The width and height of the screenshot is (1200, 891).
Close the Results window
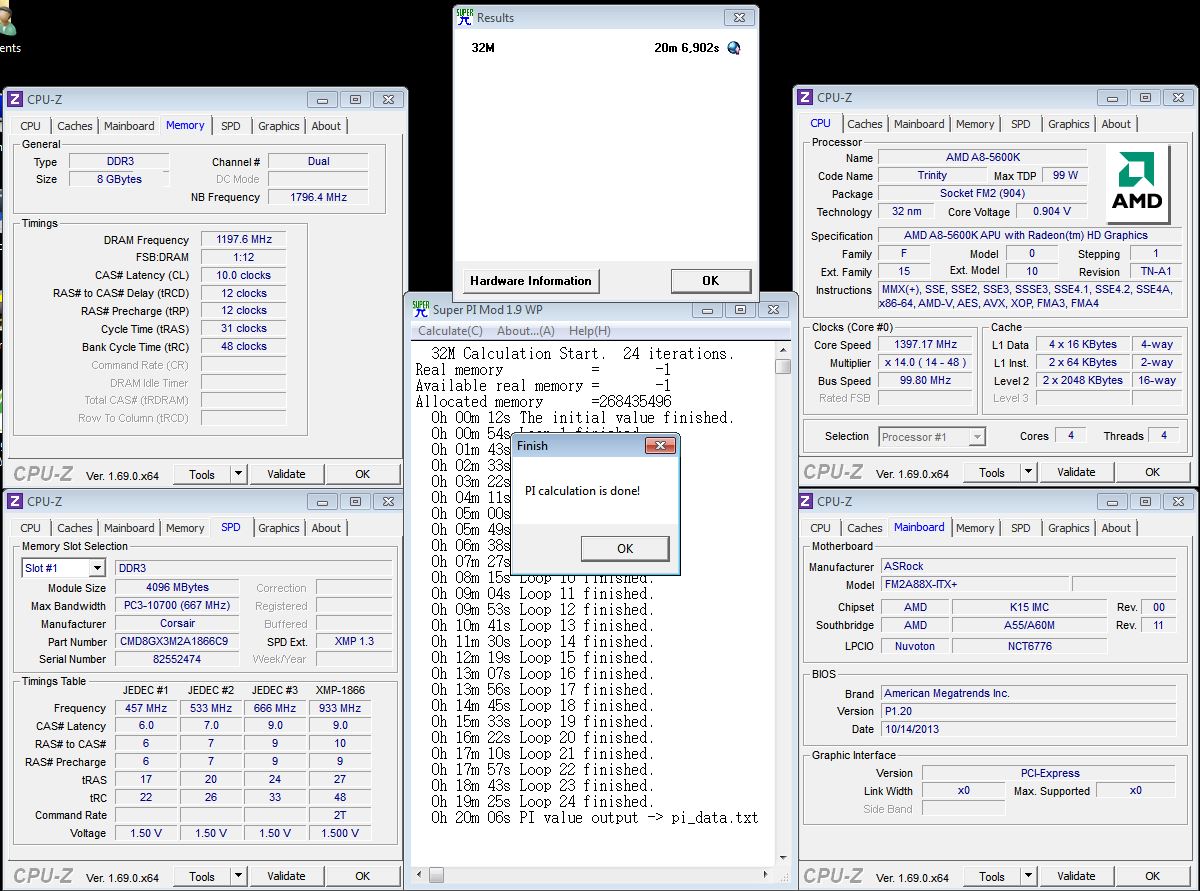pos(739,17)
